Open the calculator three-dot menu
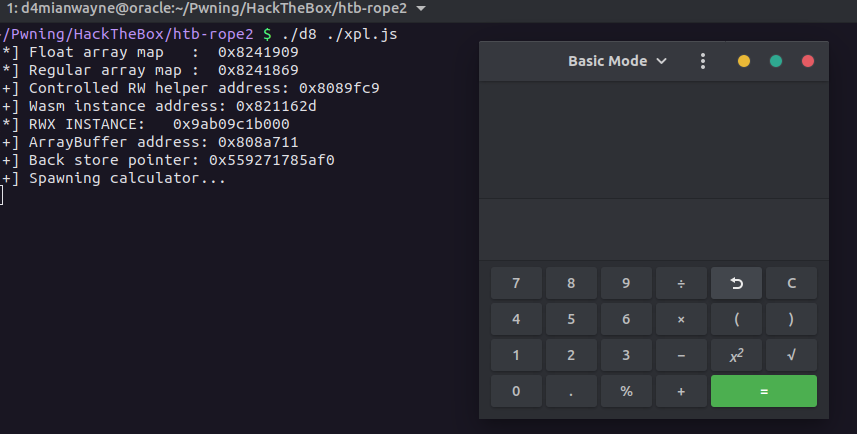Screen dimensions: 857x434 point(703,61)
